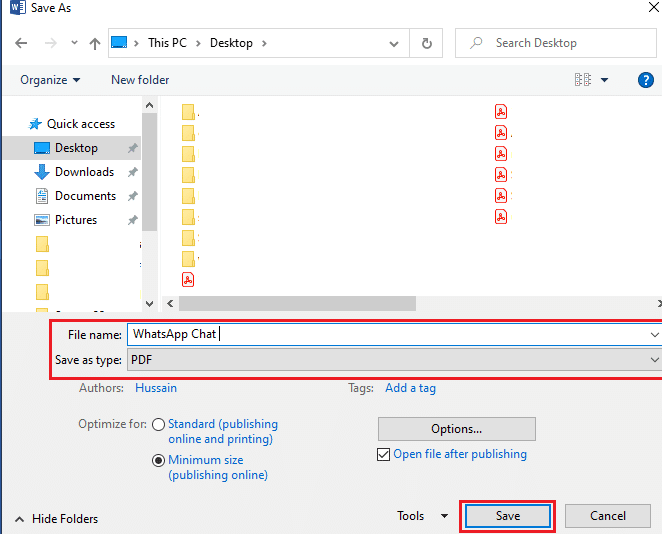Open the Tools dropdown menu
This screenshot has width=662, height=534.
(422, 516)
